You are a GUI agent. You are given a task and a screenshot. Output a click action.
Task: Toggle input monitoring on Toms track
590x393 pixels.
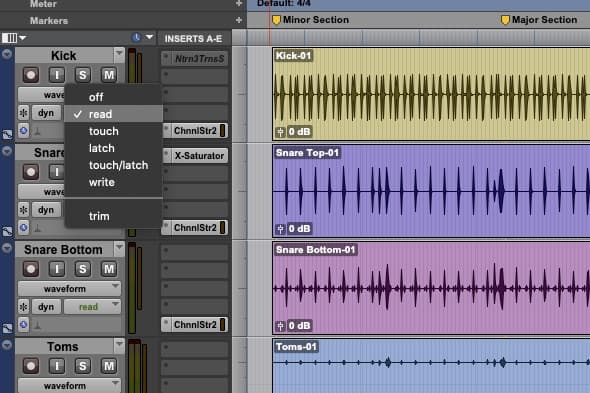[x=57, y=366]
